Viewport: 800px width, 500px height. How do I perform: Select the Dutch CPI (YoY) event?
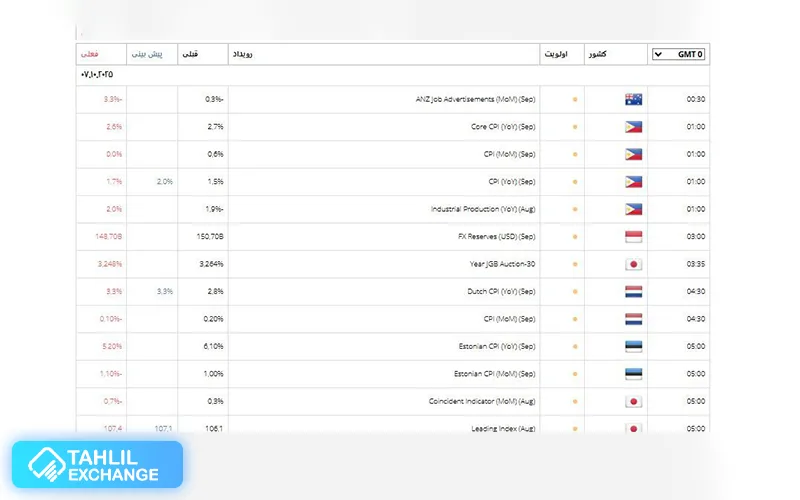click(x=497, y=292)
